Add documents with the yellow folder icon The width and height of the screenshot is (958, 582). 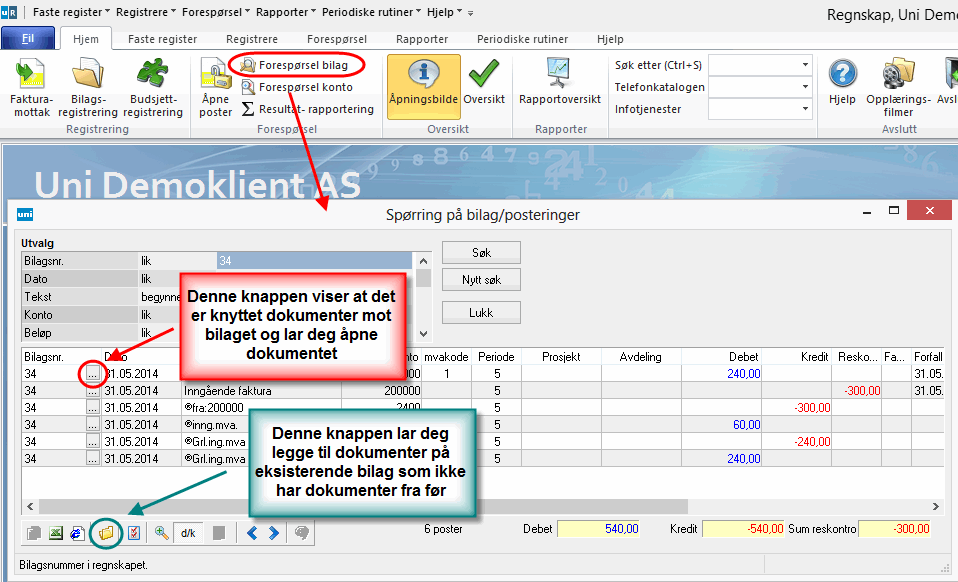click(x=106, y=533)
